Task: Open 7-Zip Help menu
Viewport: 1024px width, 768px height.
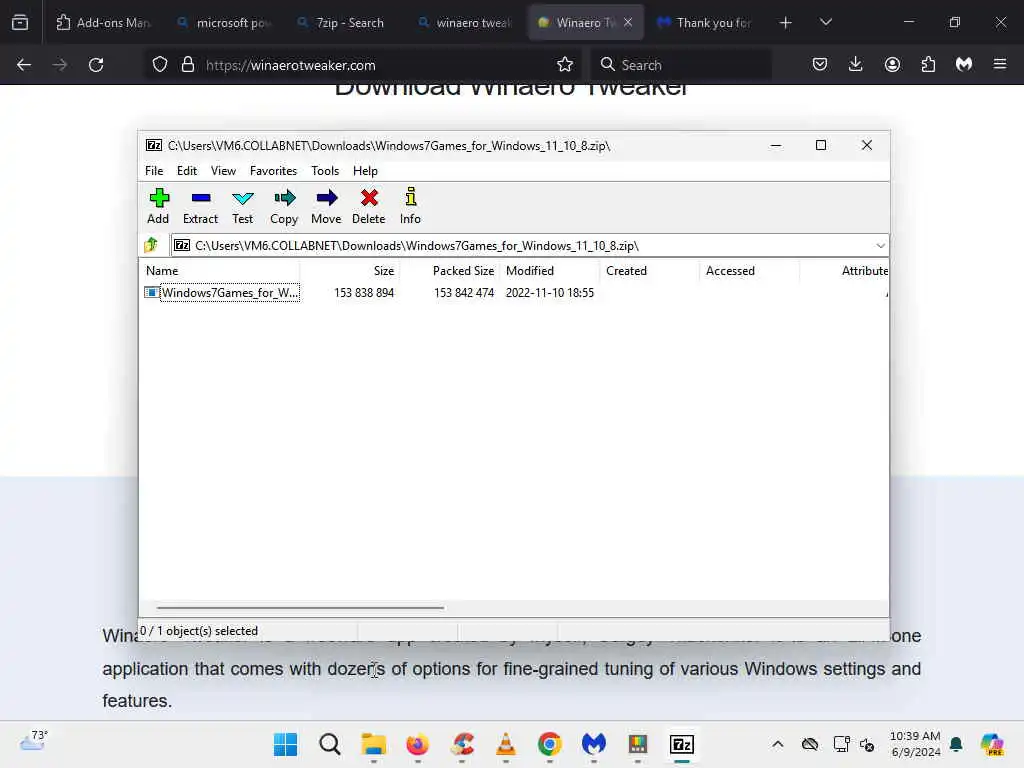Action: pos(365,170)
